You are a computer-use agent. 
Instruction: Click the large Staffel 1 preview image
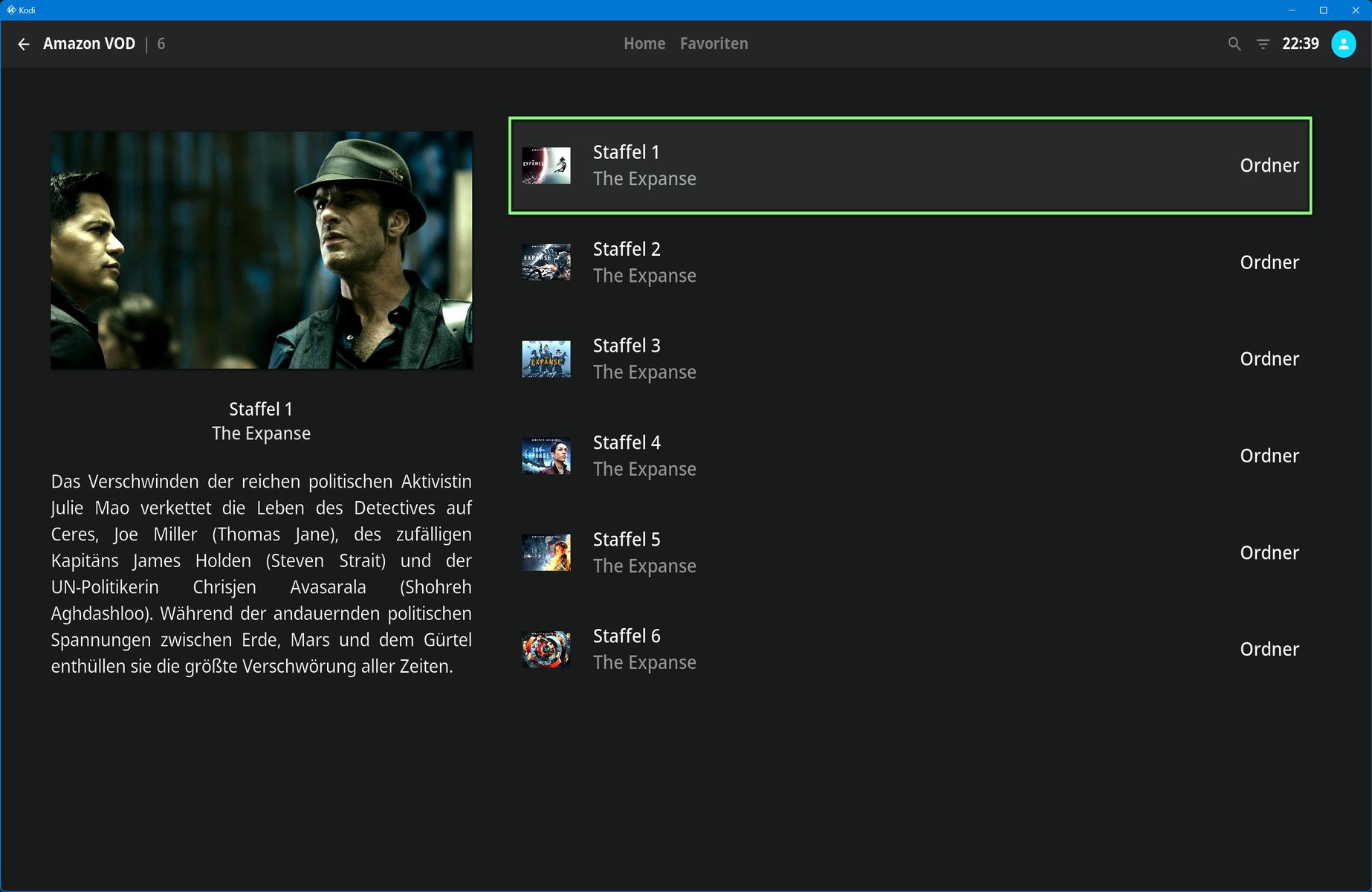click(262, 250)
